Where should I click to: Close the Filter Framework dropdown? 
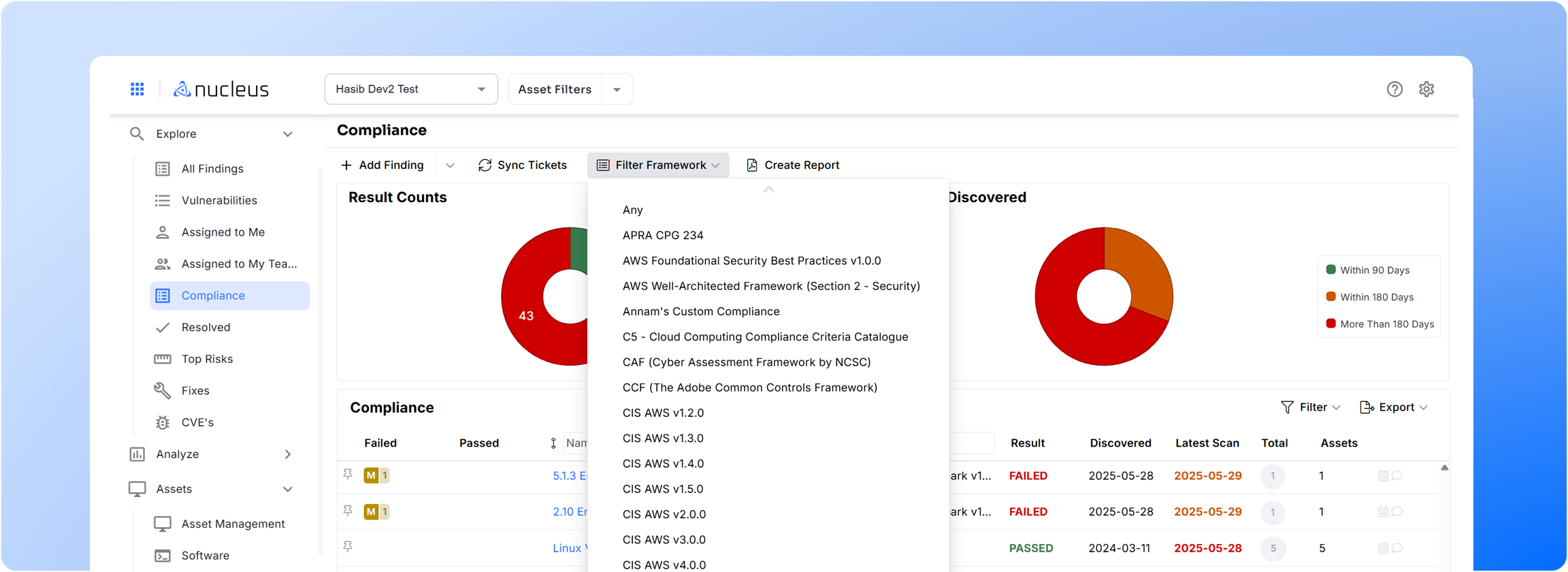pos(658,165)
